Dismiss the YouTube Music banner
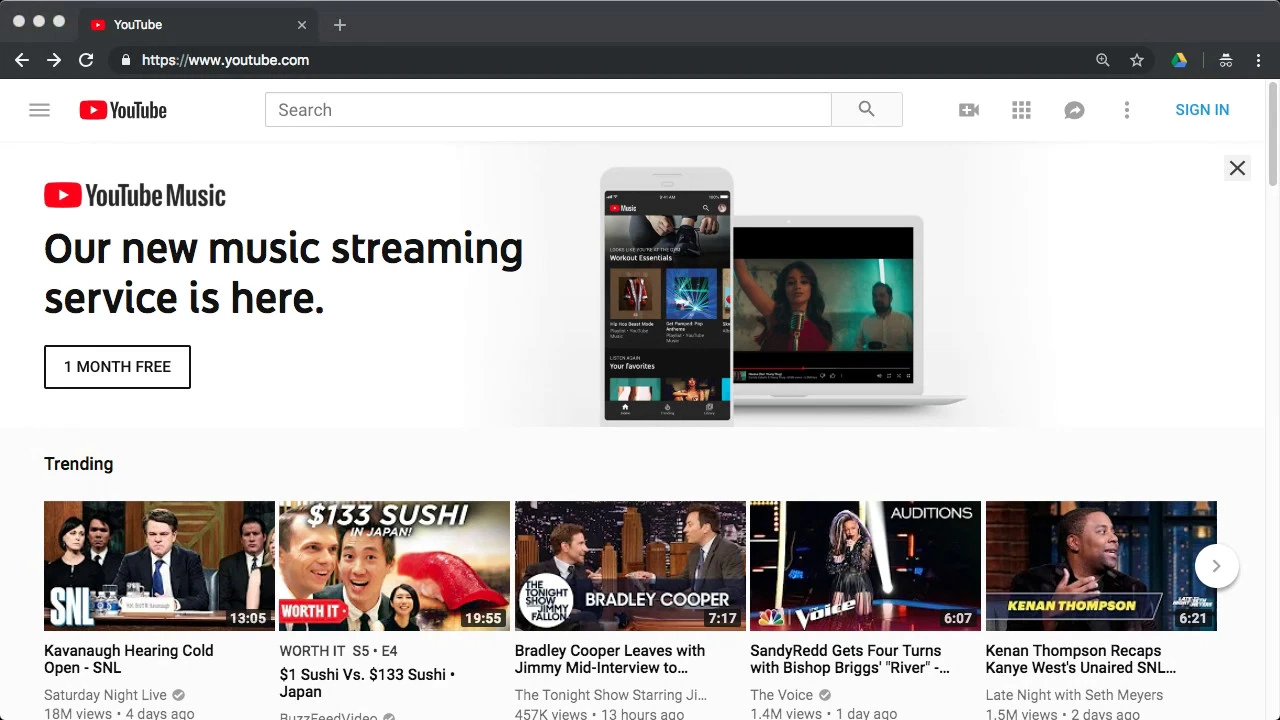This screenshot has height=720, width=1280. coord(1237,168)
